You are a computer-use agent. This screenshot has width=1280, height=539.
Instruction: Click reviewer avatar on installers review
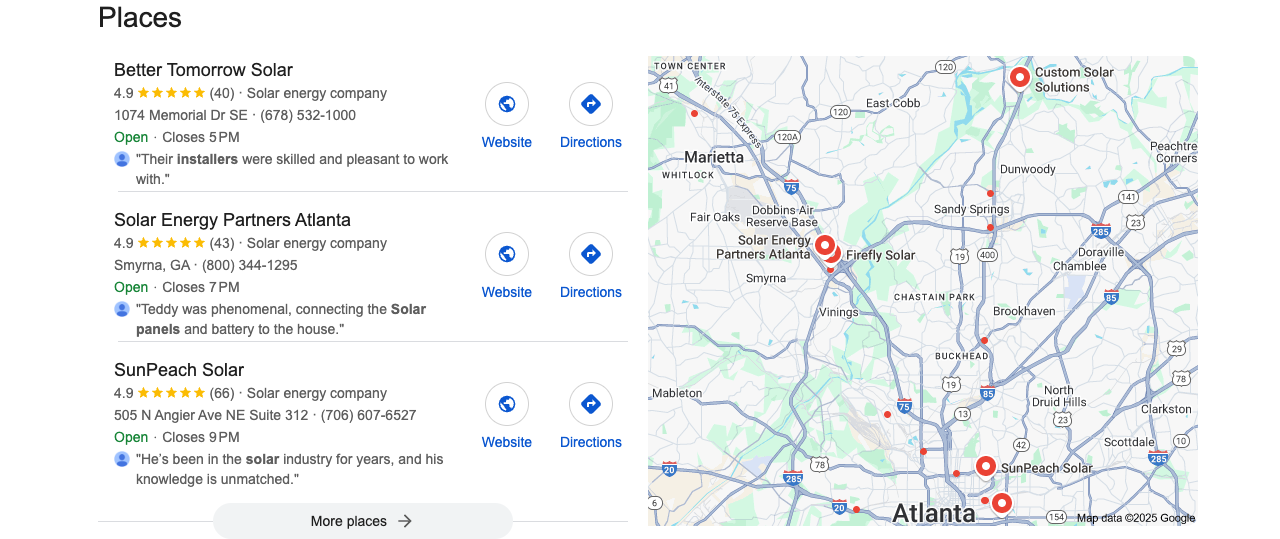(x=122, y=159)
